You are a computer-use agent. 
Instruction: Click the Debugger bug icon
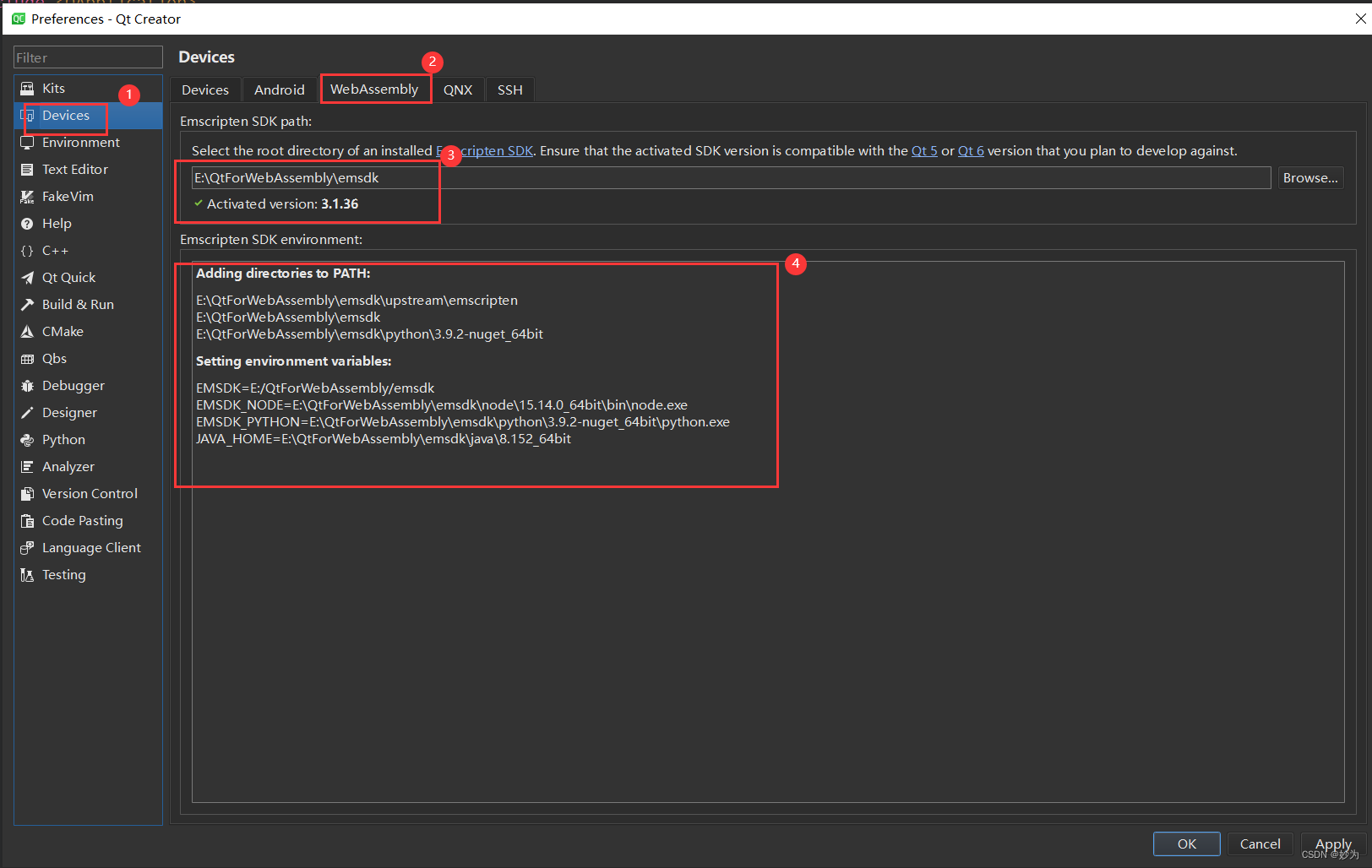[27, 386]
